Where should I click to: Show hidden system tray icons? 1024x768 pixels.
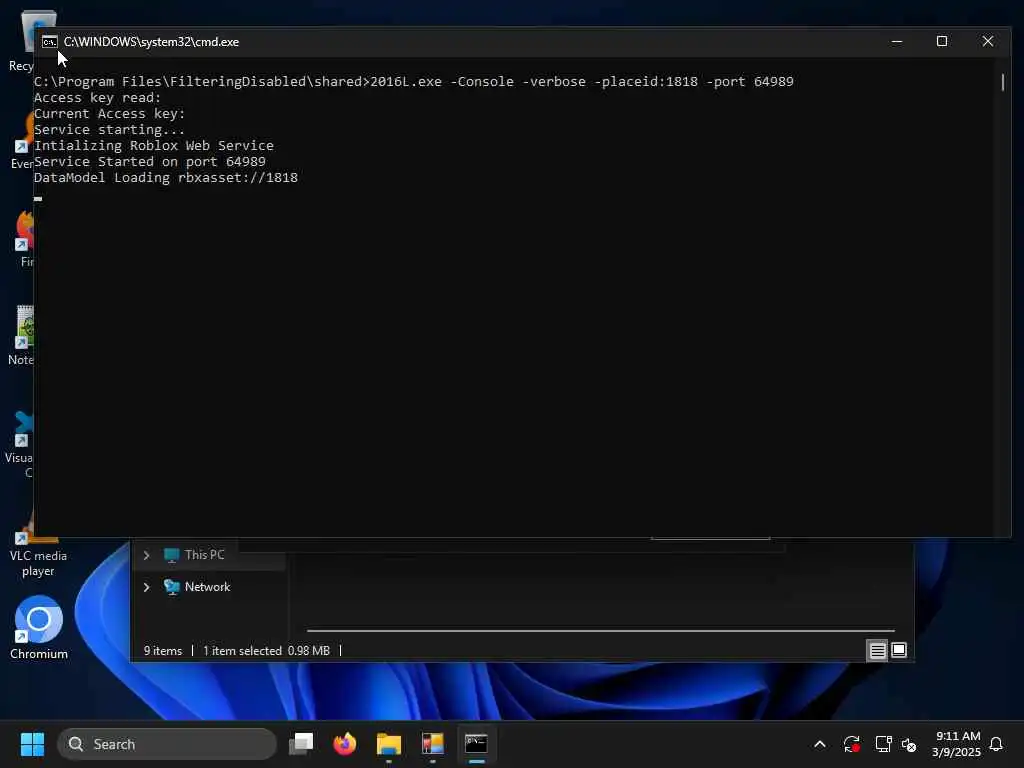tap(820, 744)
